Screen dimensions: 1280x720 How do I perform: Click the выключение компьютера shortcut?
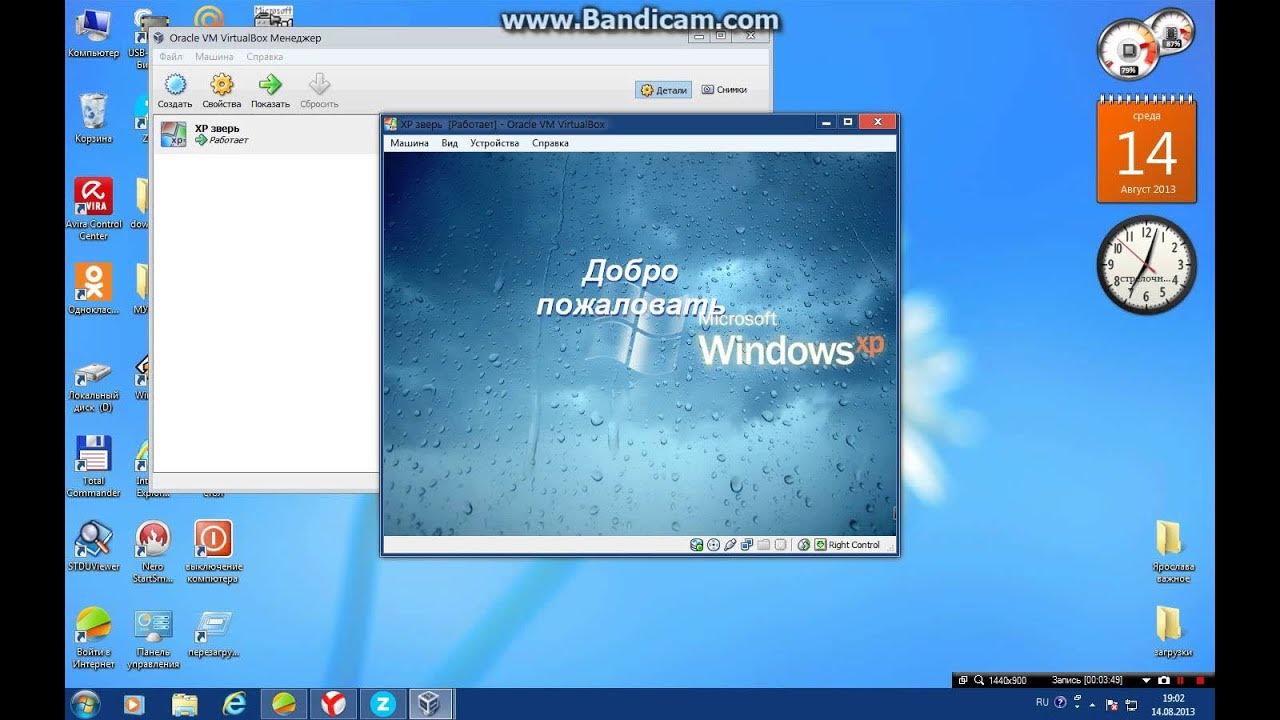coord(213,552)
